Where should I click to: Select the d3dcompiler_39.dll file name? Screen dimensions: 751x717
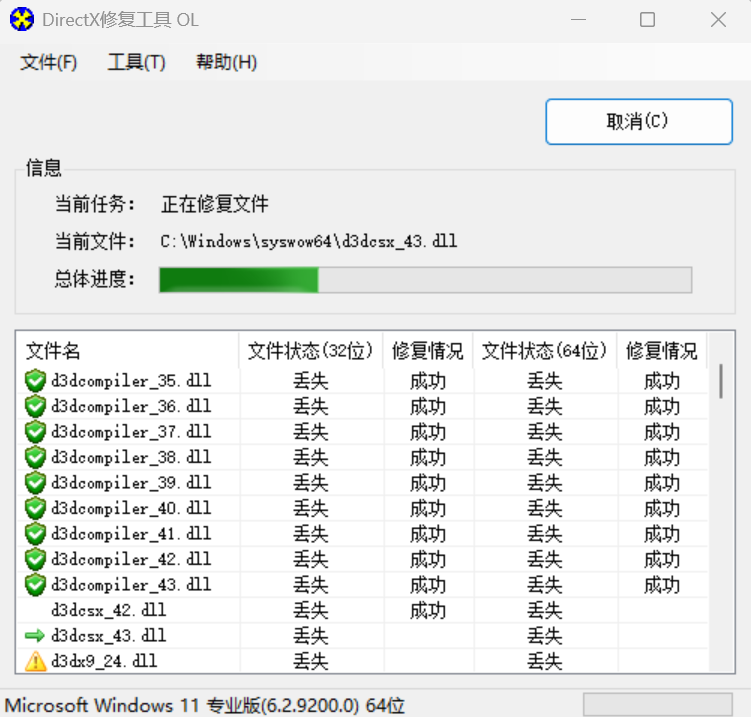coord(131,483)
